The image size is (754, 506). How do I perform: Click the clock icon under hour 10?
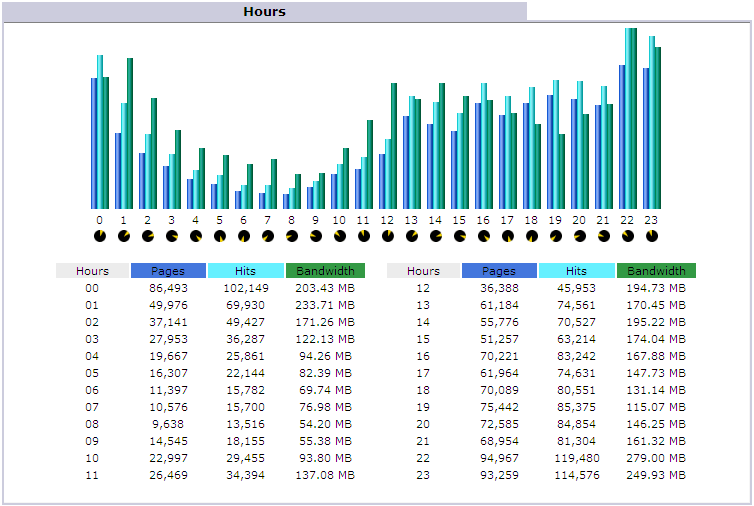[340, 236]
